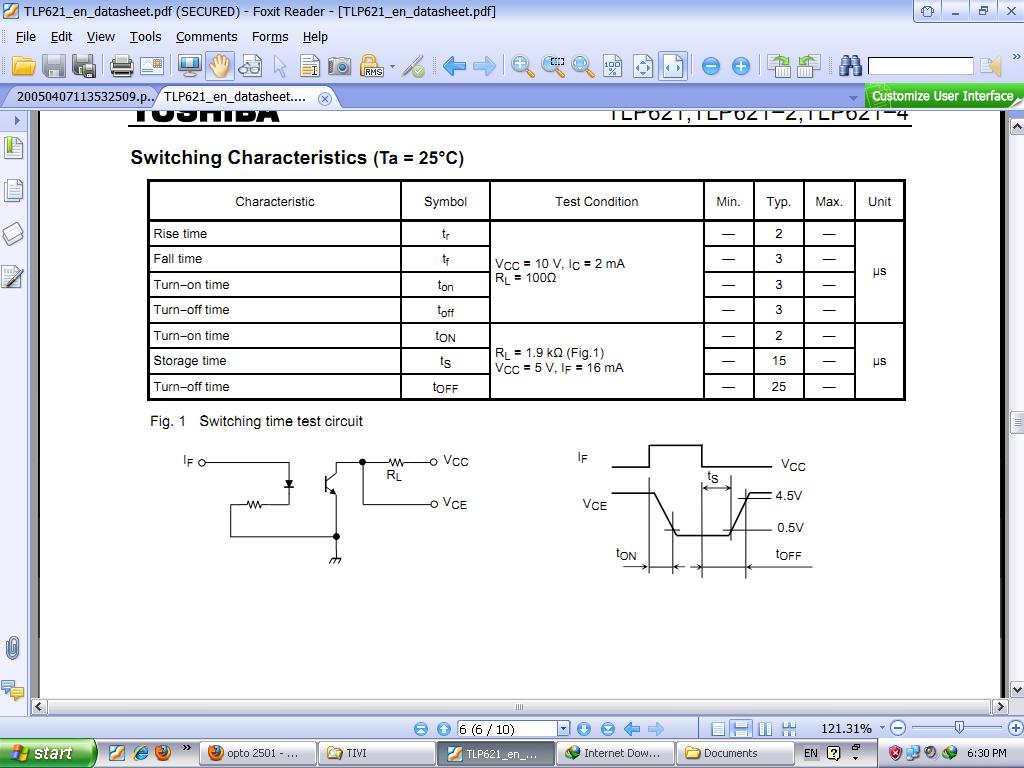Click the Print icon in toolbar
The height and width of the screenshot is (768, 1024).
(x=121, y=66)
